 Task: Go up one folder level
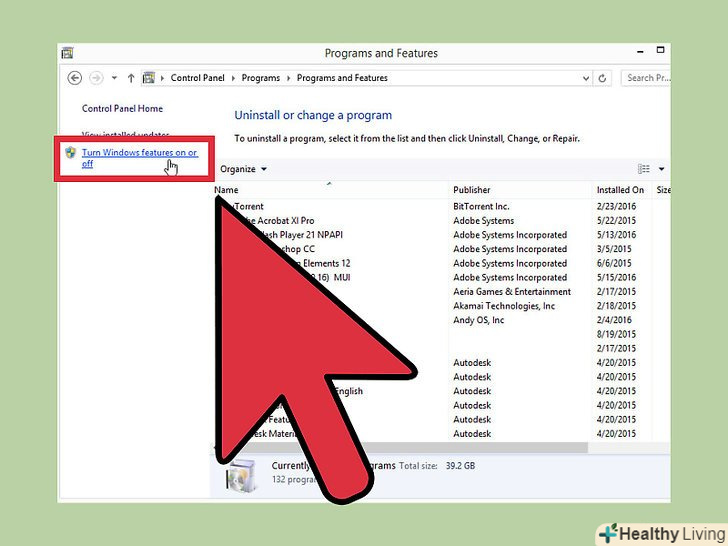[131, 78]
